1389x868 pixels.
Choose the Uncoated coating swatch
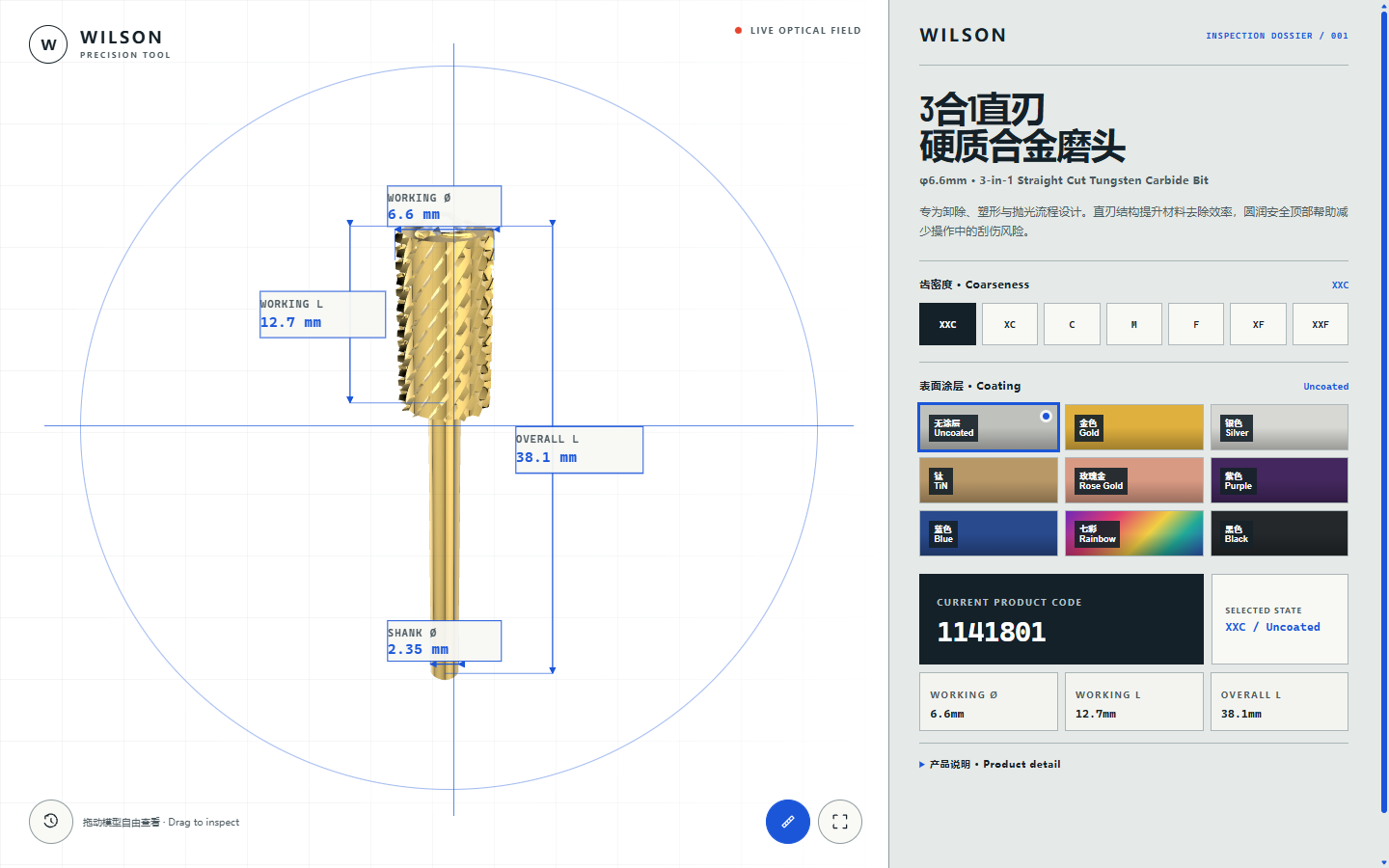tap(989, 427)
